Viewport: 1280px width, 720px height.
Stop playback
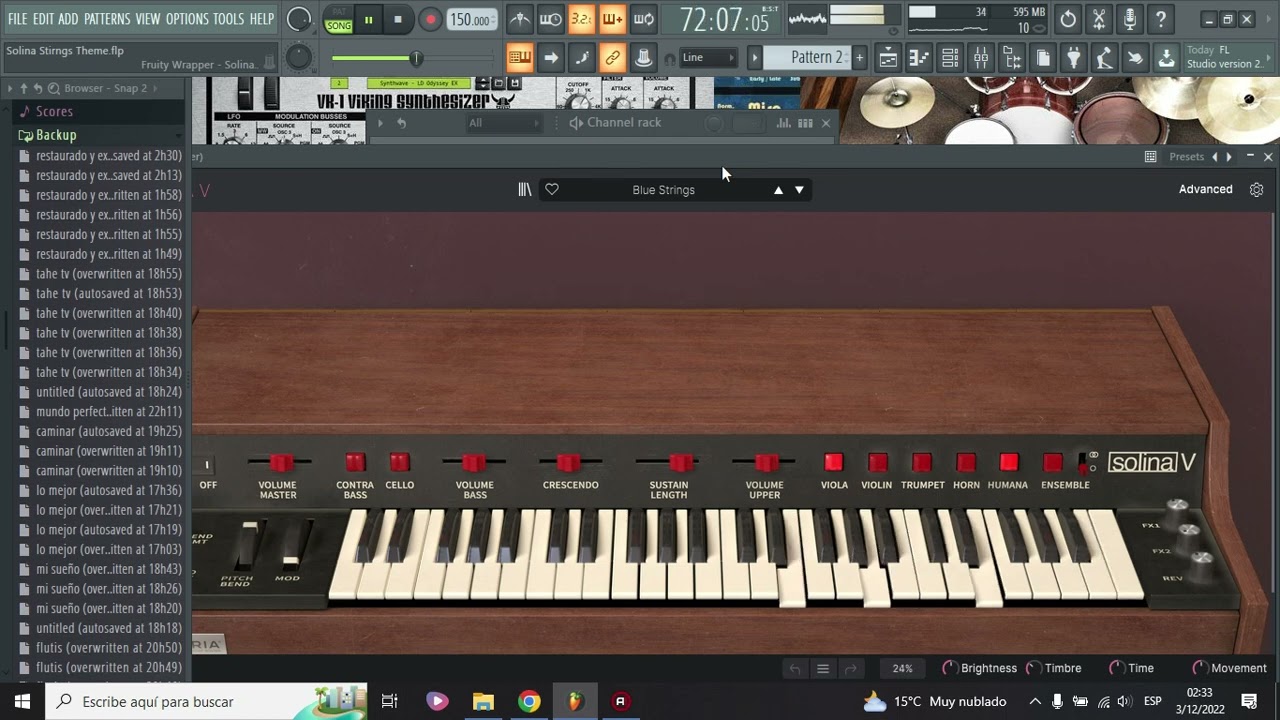pos(398,19)
